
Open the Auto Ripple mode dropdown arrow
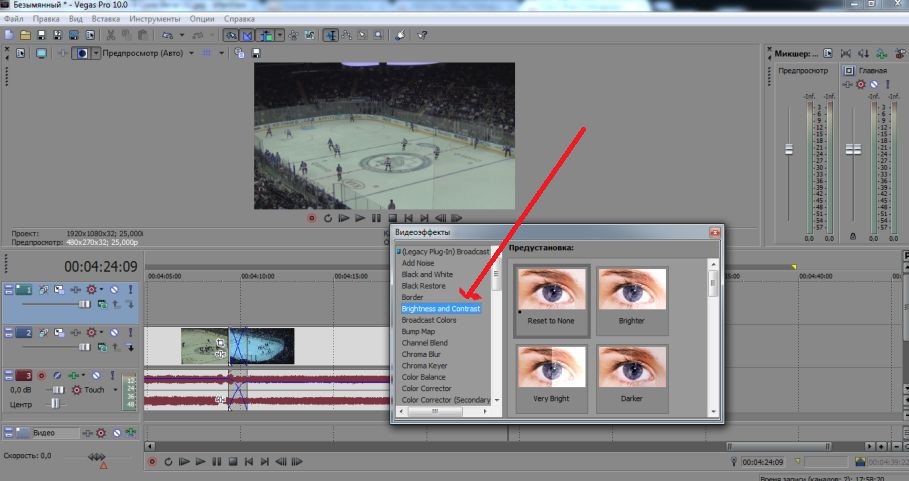pyautogui.click(x=280, y=35)
